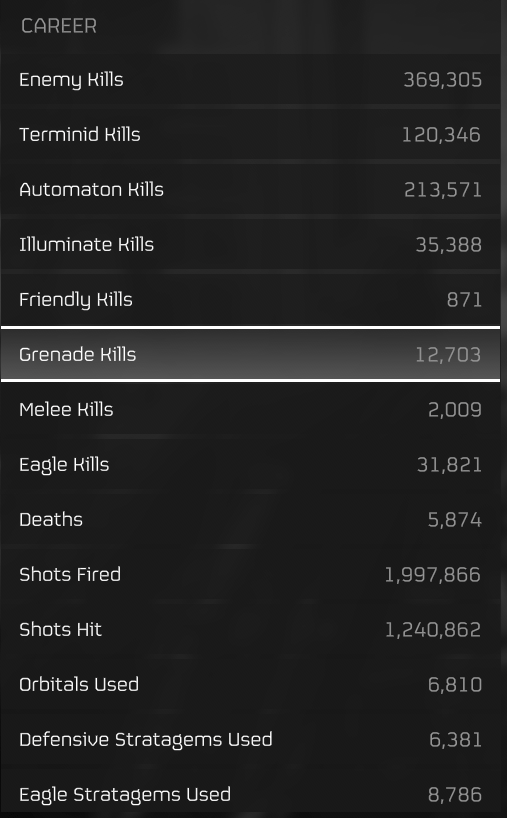507x818 pixels.
Task: Click the CAREER section header
Action: pyautogui.click(x=59, y=26)
